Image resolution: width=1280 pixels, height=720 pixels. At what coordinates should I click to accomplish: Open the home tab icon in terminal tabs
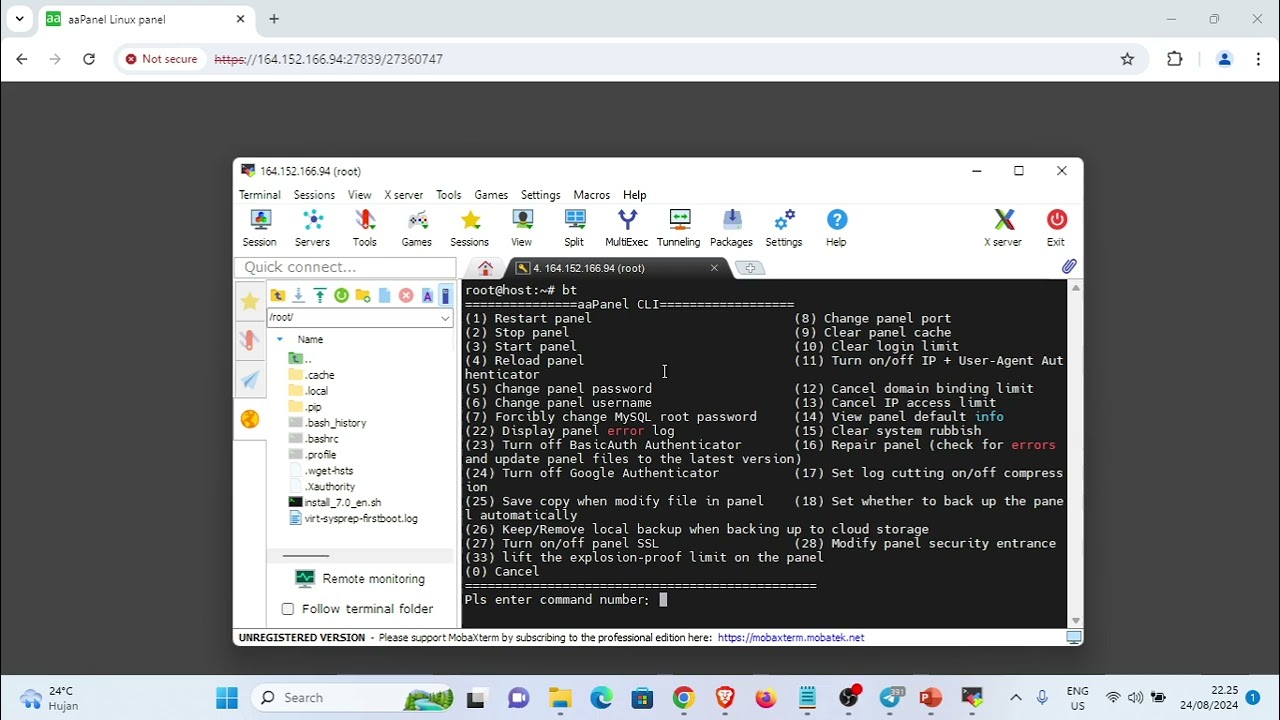tap(486, 268)
